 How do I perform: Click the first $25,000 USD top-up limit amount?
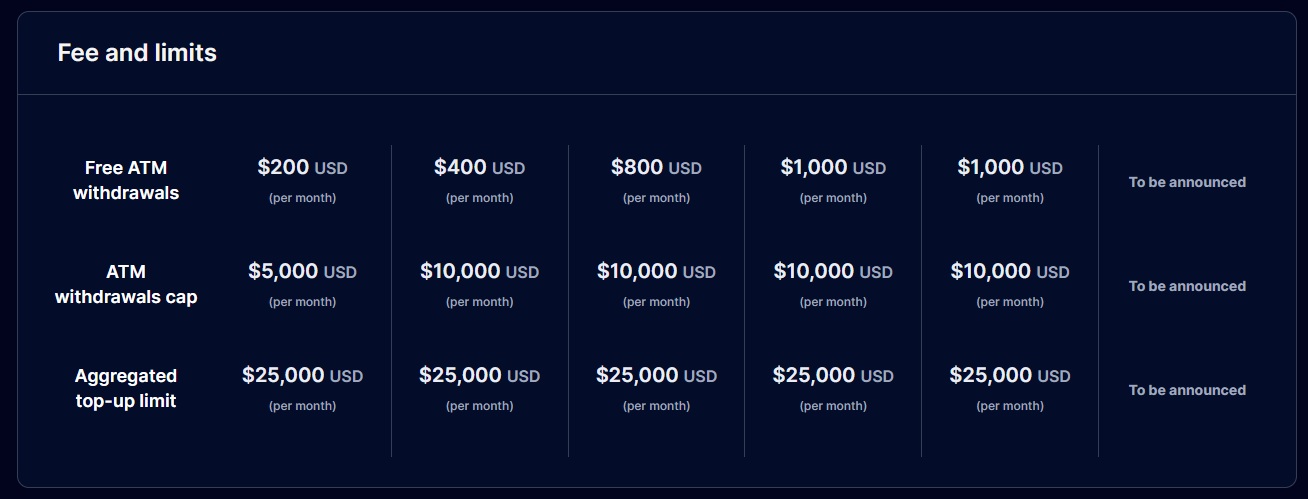pyautogui.click(x=302, y=375)
